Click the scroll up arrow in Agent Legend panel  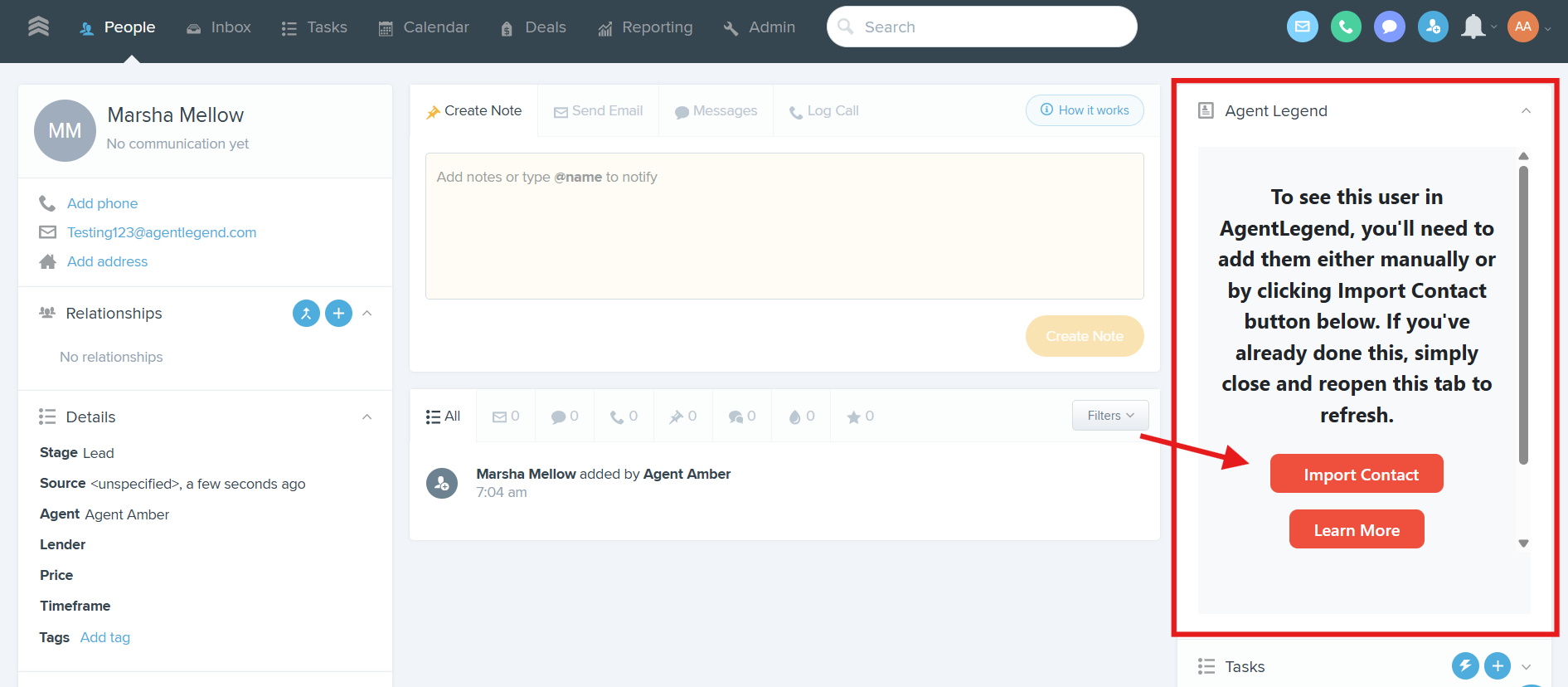[x=1523, y=156]
